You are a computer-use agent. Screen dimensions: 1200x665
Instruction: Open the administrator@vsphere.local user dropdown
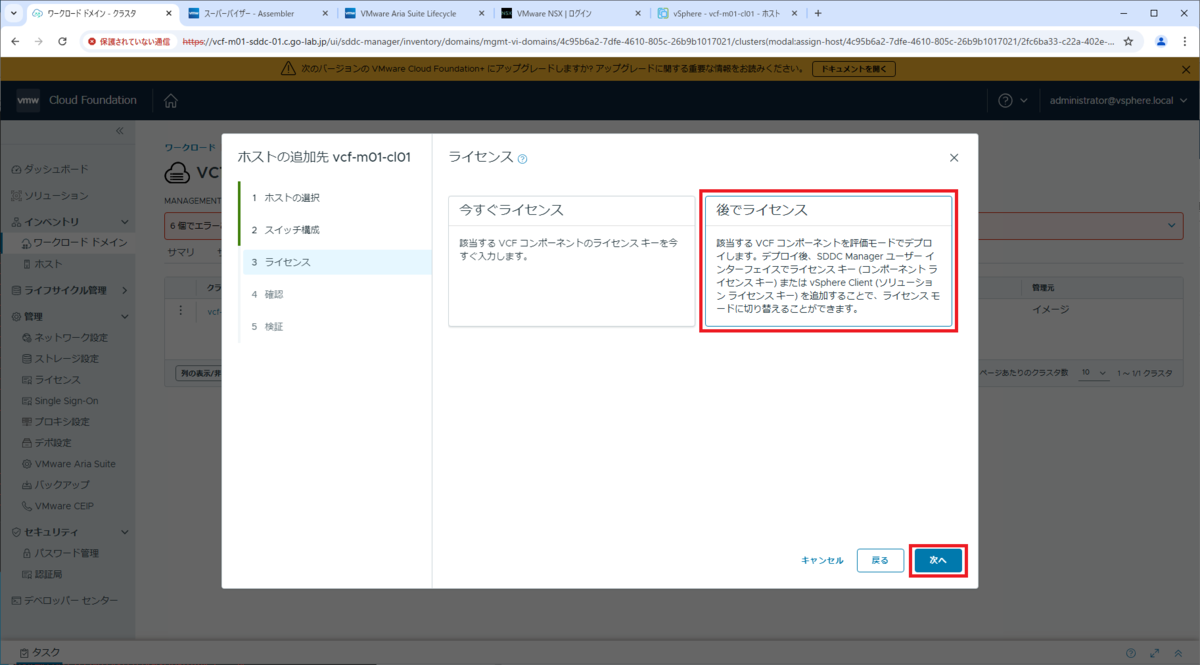pos(1118,101)
